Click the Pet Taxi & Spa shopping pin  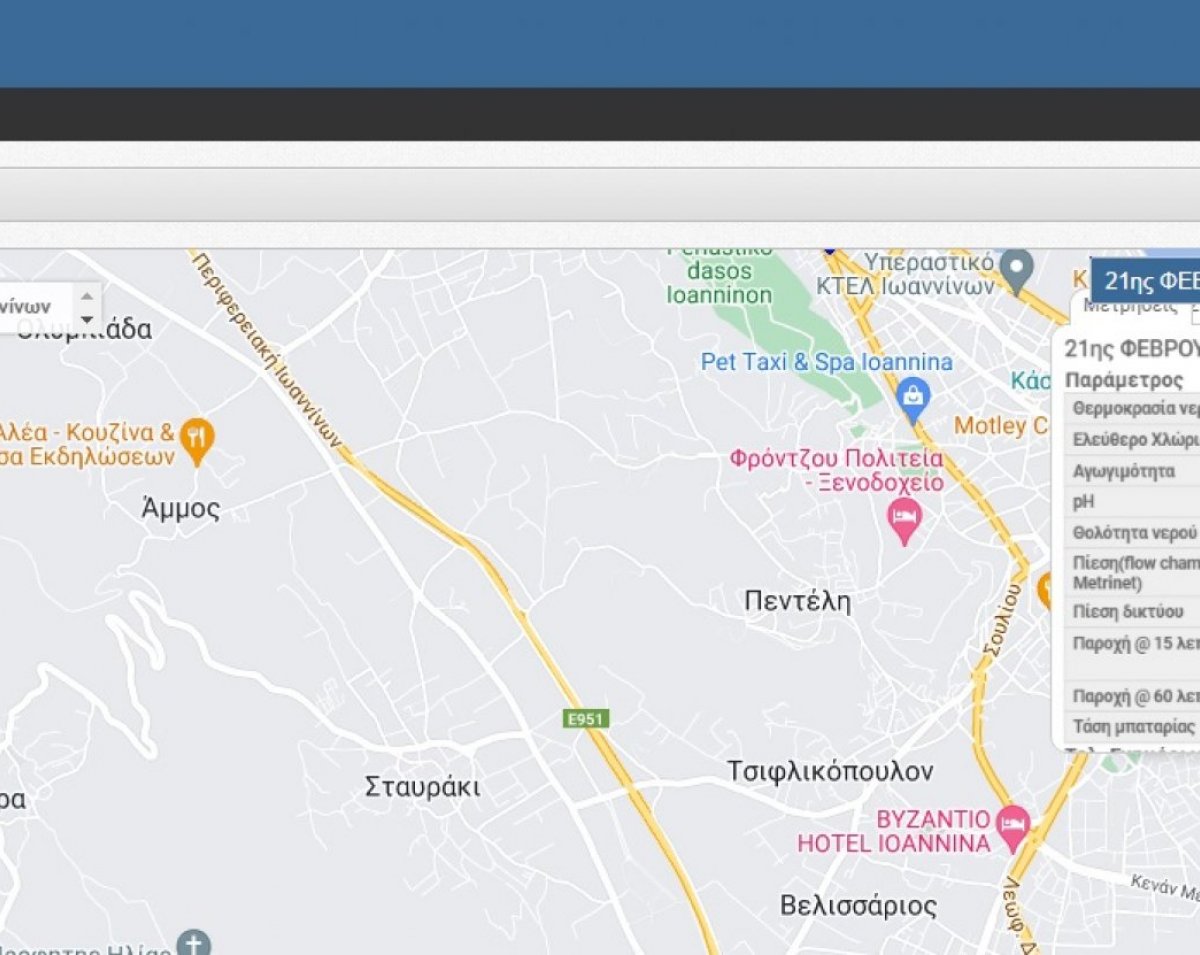click(x=913, y=396)
